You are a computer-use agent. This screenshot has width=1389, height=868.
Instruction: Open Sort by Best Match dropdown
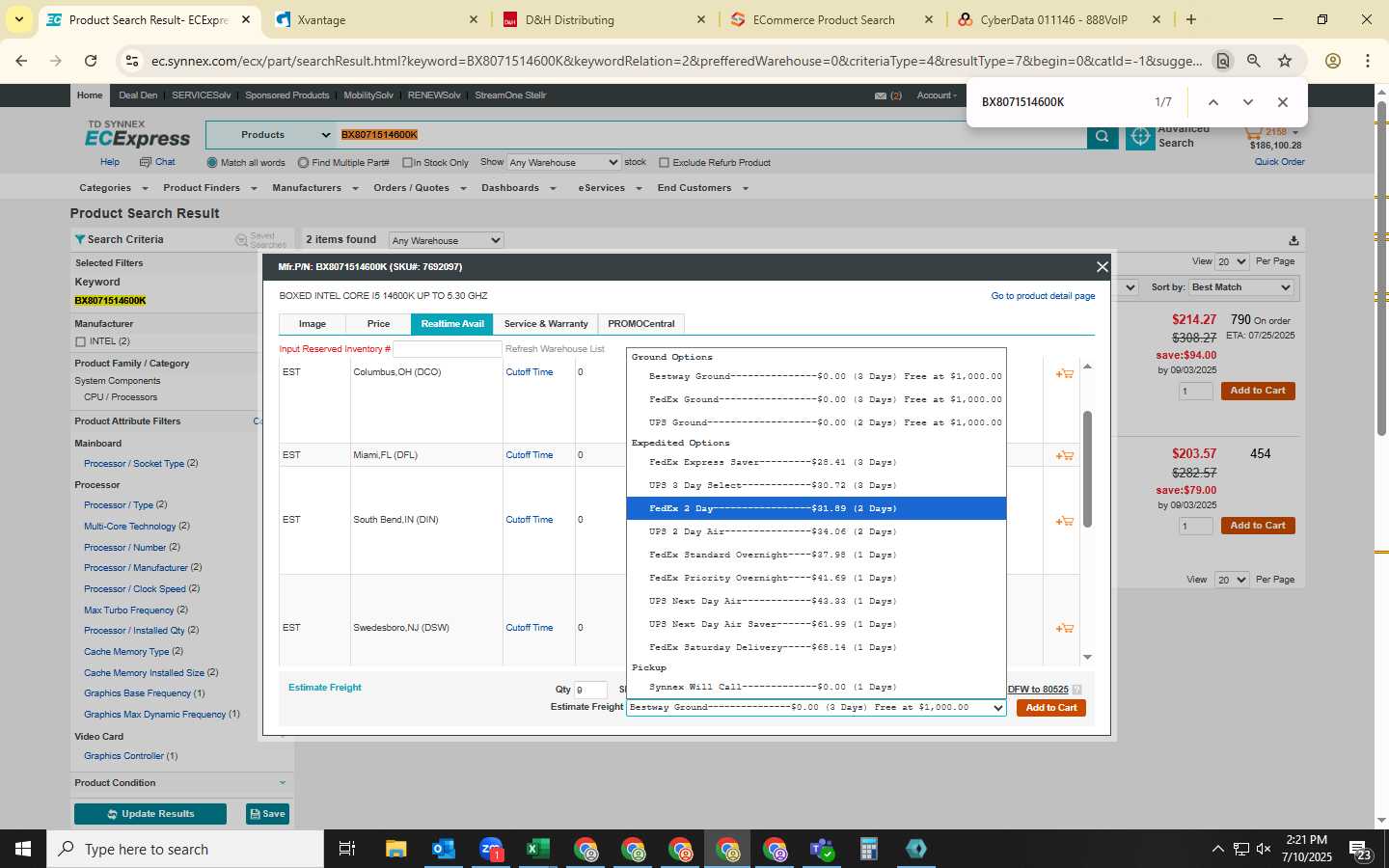(1240, 287)
